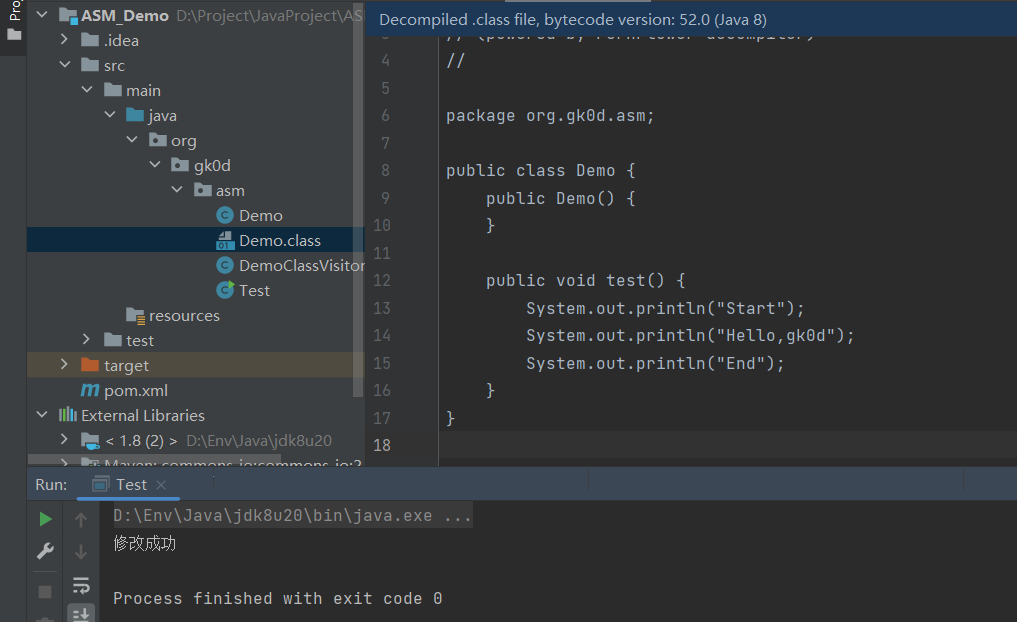Collapse the org package
Image resolution: width=1017 pixels, height=622 pixels.
click(x=132, y=140)
